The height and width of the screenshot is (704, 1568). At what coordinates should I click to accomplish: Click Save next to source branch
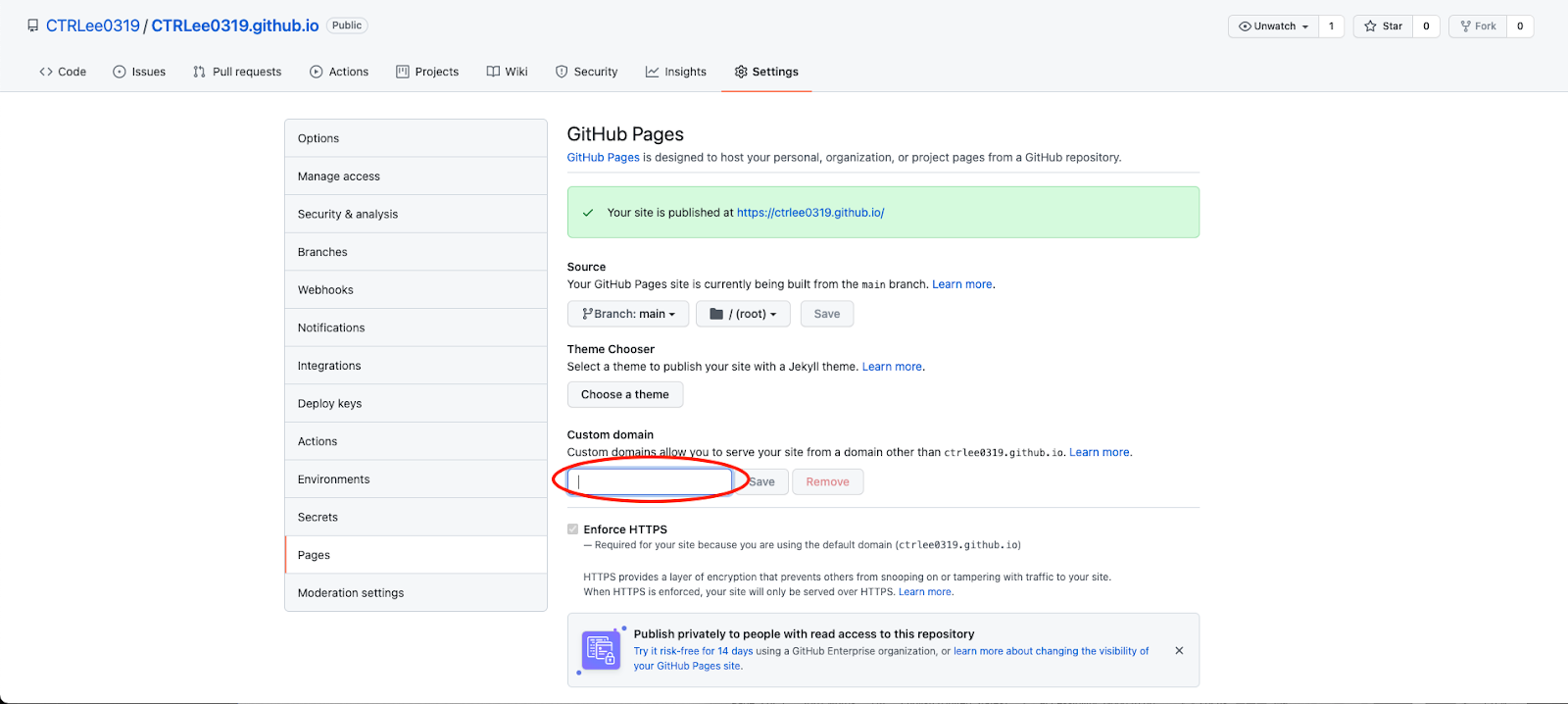tap(827, 314)
